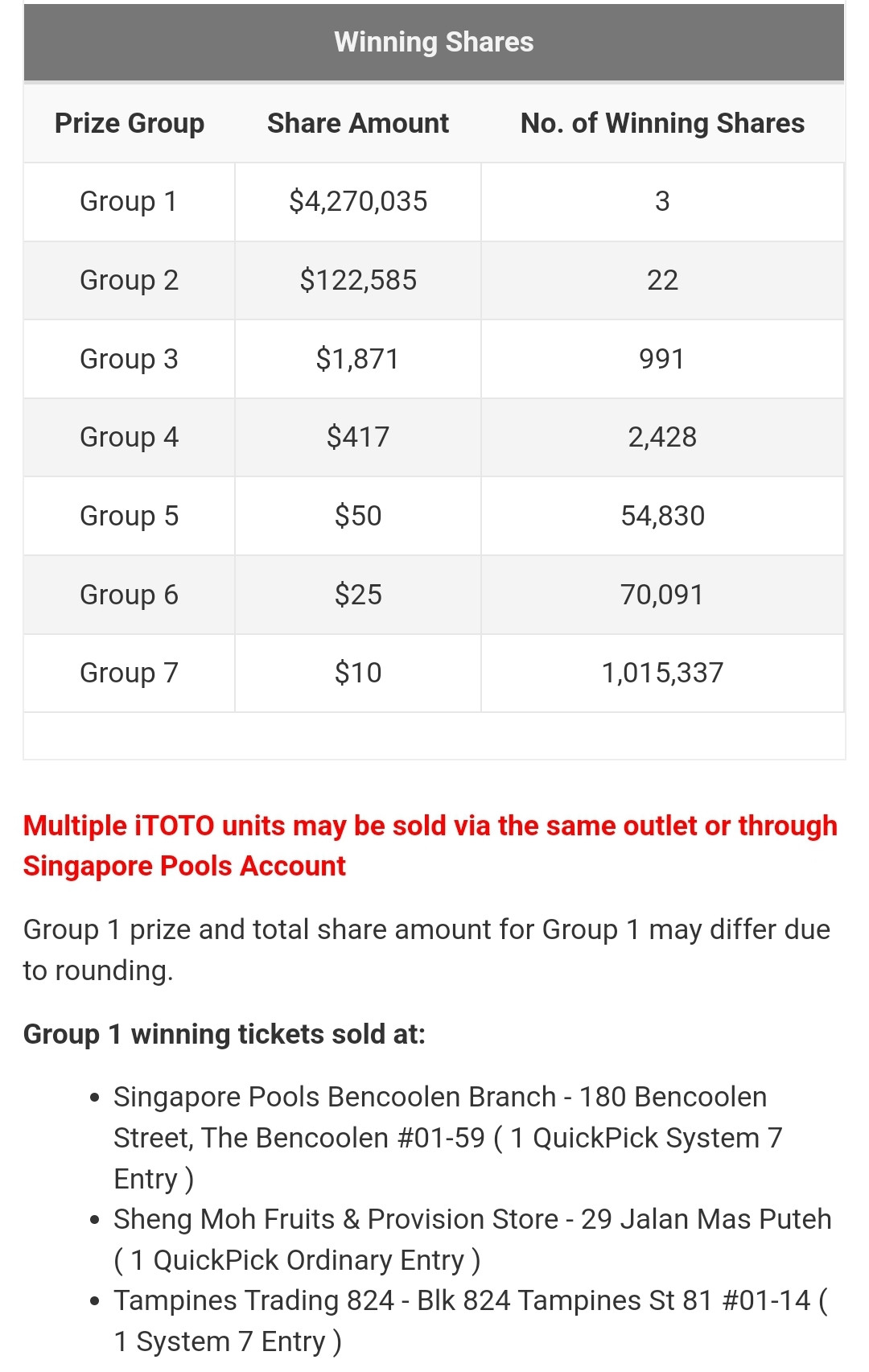
Task: Click the 70,091 winning shares cell
Action: 662,595
